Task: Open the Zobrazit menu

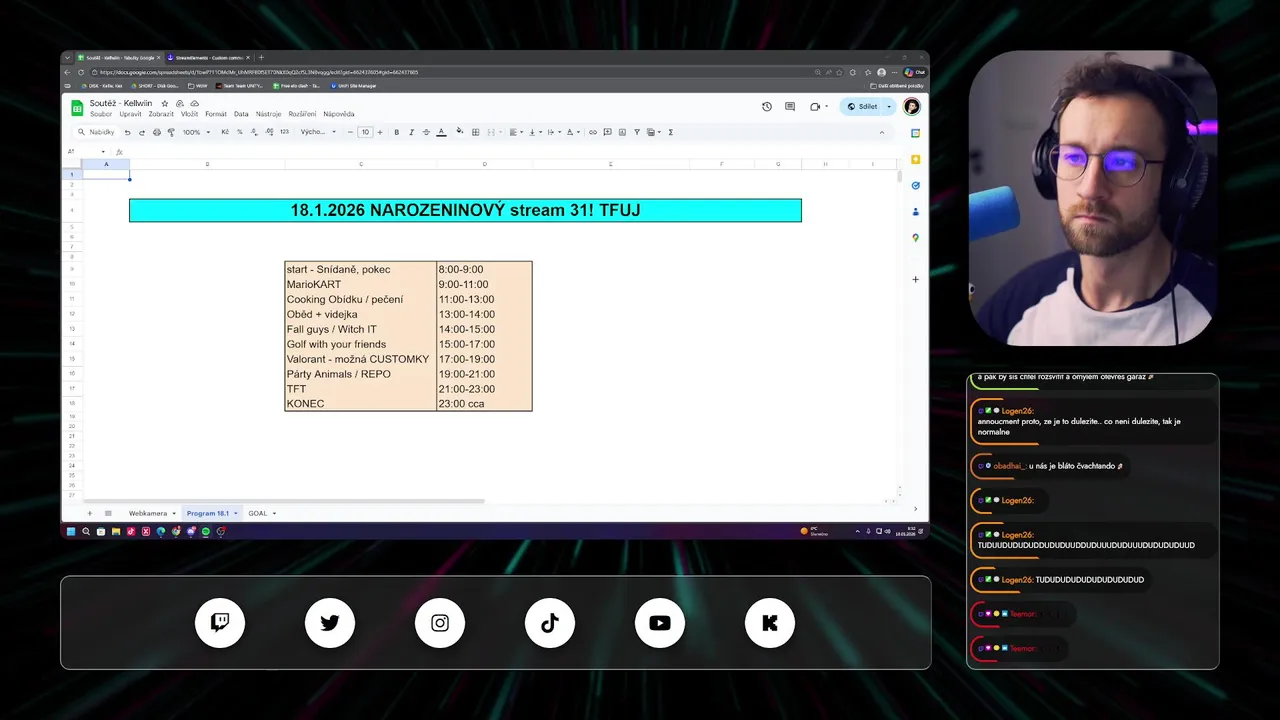Action: pyautogui.click(x=161, y=114)
